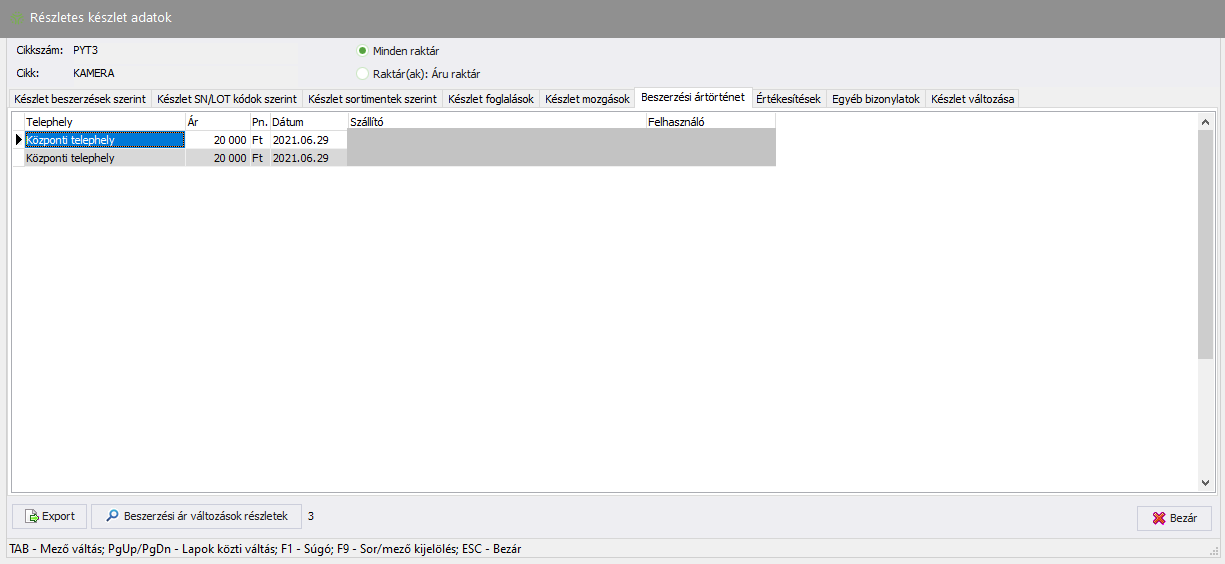Click the app icon in title bar
The image size is (1225, 564).
pos(17,18)
